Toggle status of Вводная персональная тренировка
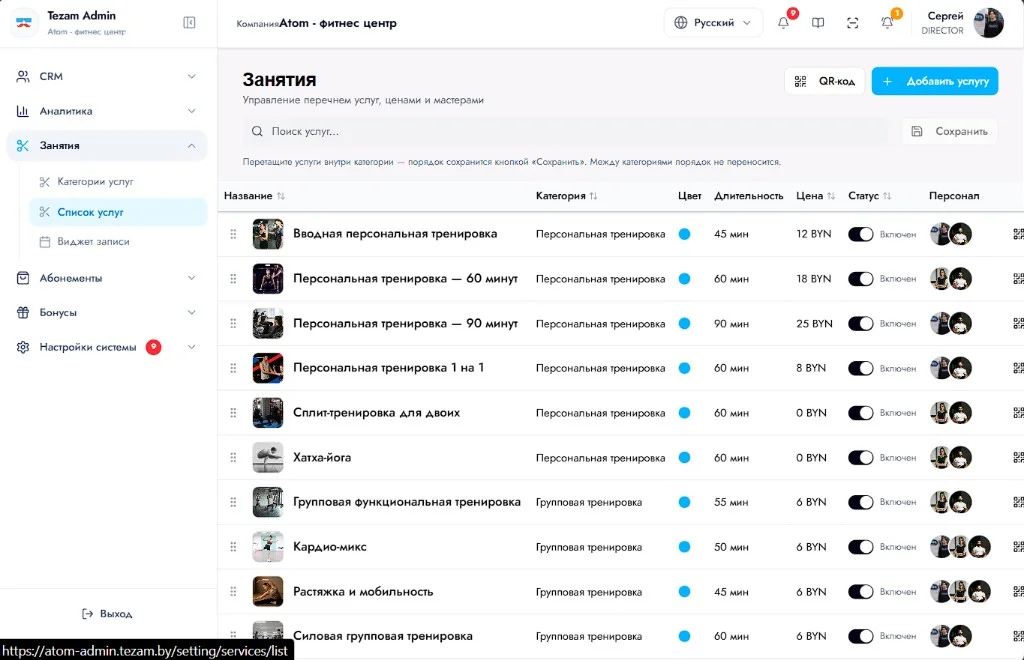Screen dimensions: 1024x660 [861, 234]
